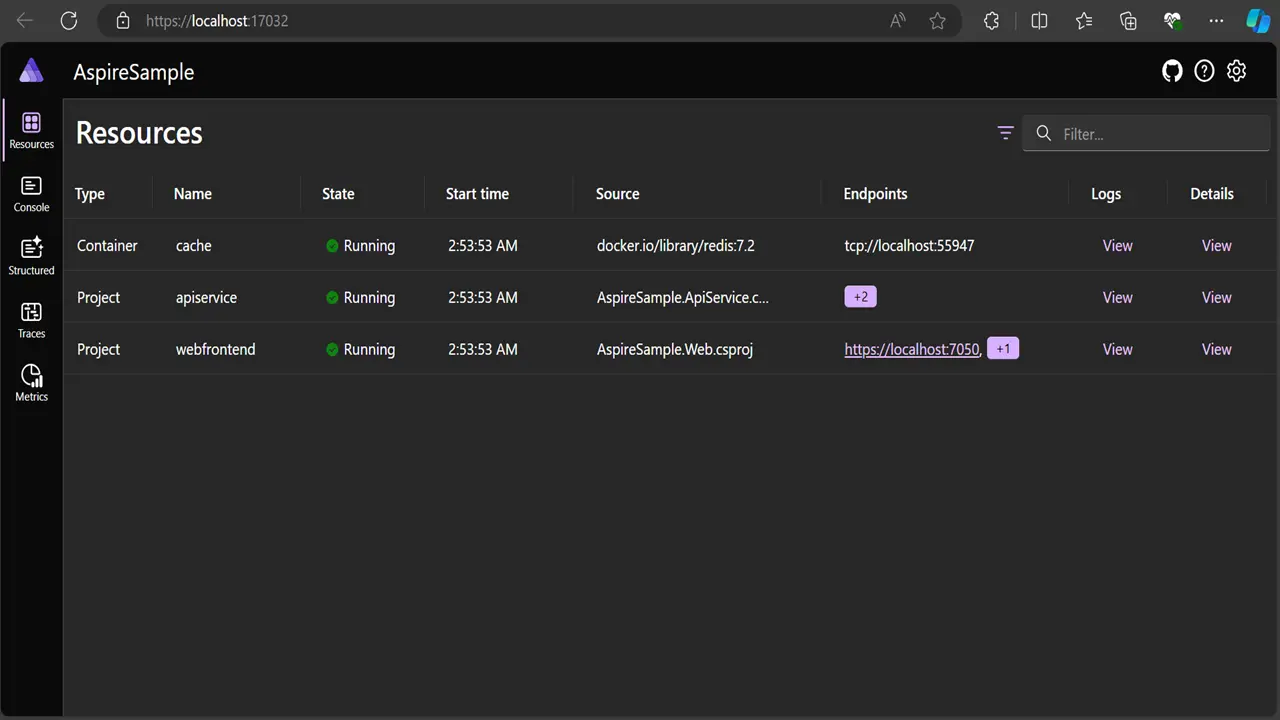Open the Structured logs sidebar page

point(31,257)
